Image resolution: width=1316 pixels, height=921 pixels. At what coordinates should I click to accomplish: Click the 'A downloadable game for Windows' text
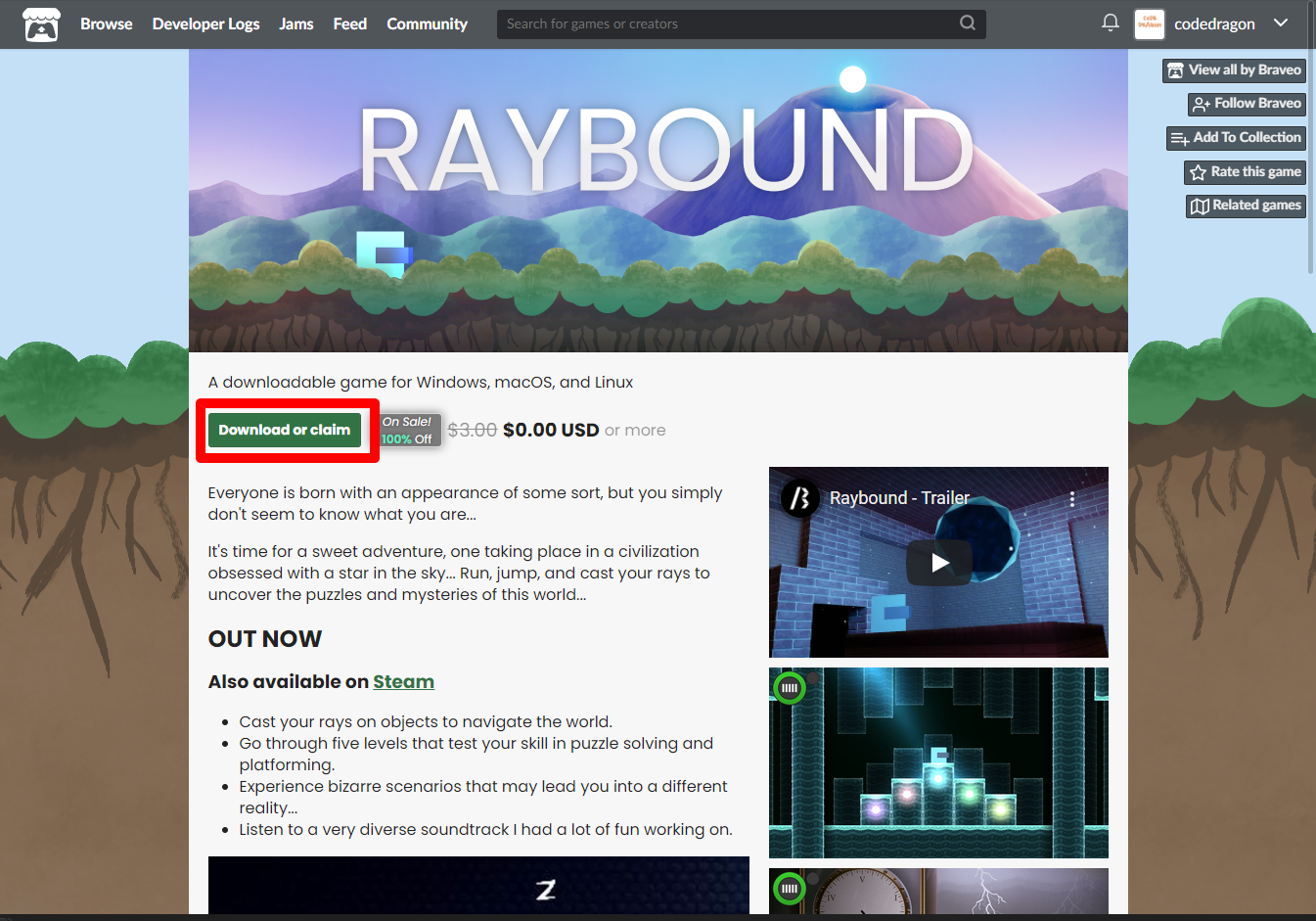coord(421,383)
